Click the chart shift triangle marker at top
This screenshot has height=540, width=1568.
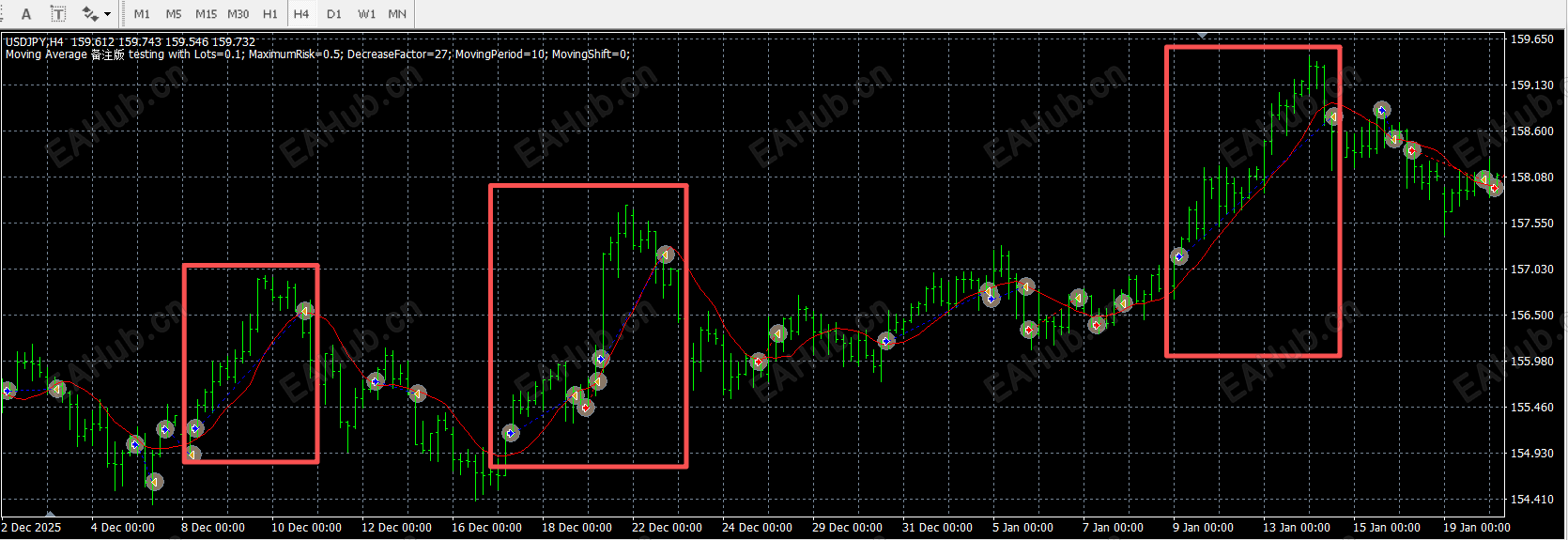1203,36
